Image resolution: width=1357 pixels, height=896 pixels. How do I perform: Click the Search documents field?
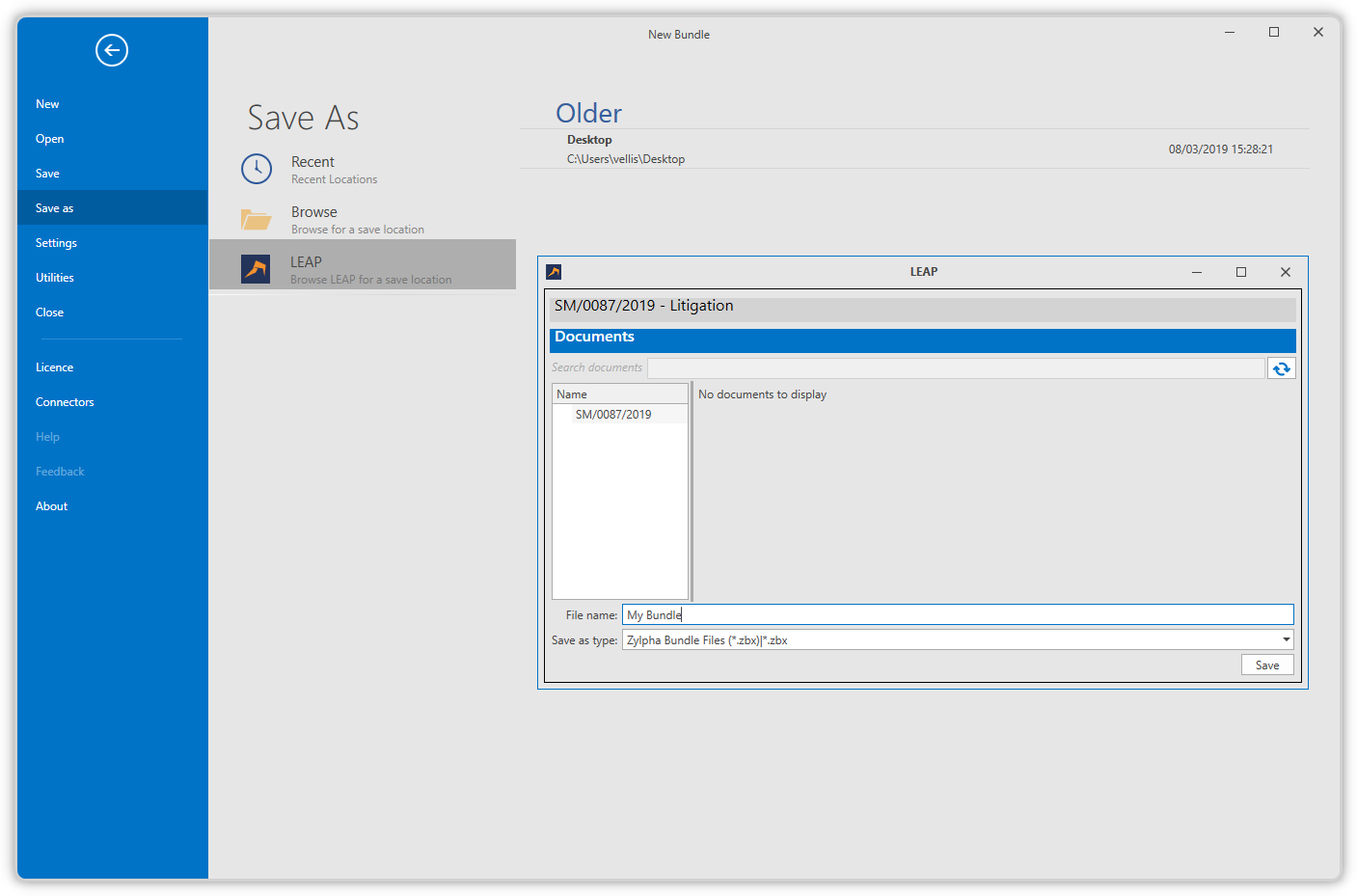955,368
